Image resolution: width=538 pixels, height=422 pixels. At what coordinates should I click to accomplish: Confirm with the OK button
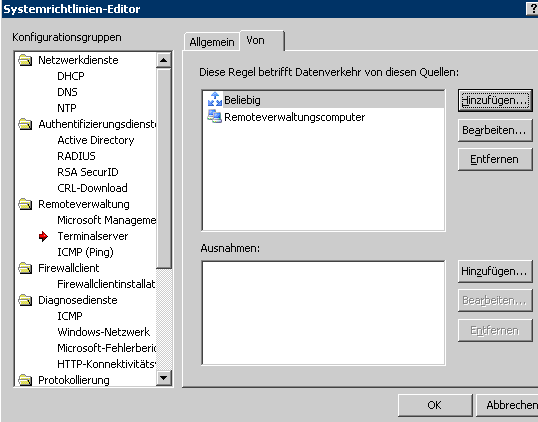[x=435, y=405]
